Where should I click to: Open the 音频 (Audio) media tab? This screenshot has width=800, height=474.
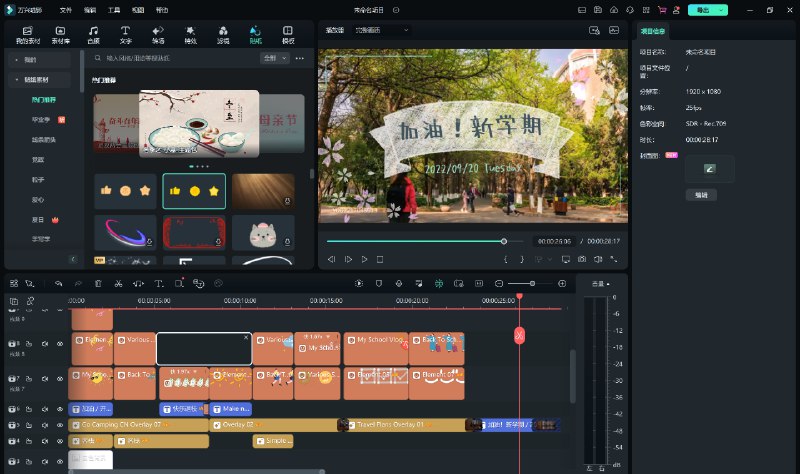point(93,35)
